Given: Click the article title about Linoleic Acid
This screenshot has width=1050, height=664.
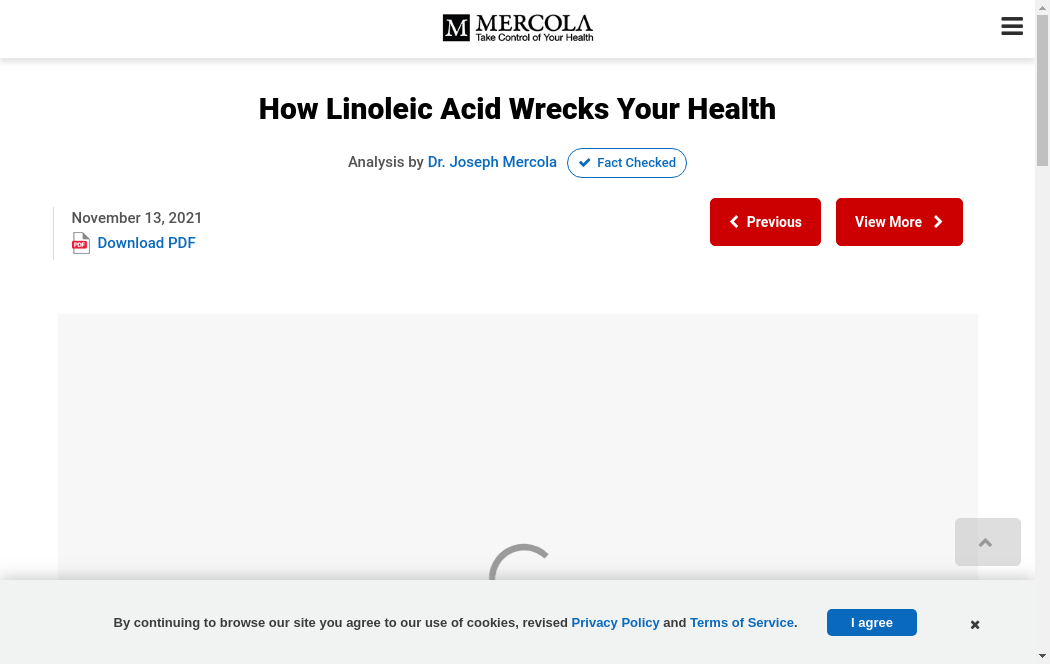Looking at the screenshot, I should coord(517,109).
